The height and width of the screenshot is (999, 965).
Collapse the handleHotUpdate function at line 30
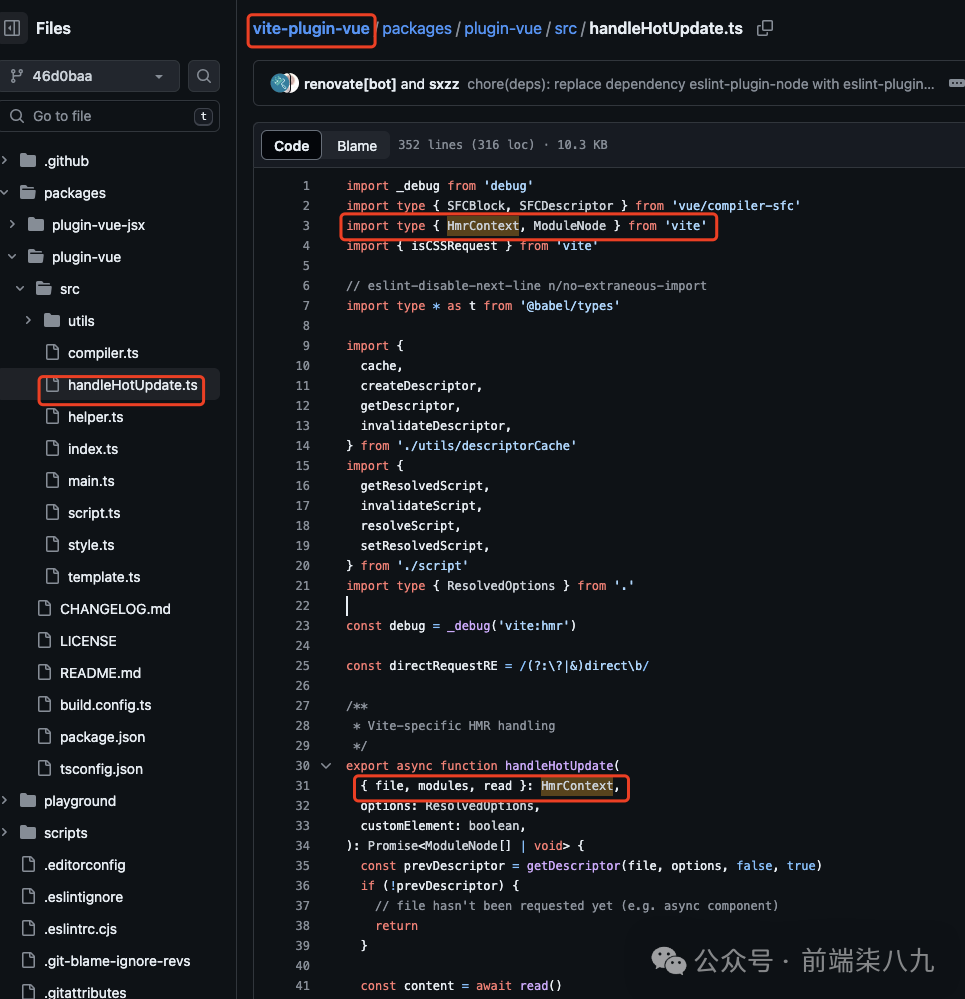(x=326, y=766)
